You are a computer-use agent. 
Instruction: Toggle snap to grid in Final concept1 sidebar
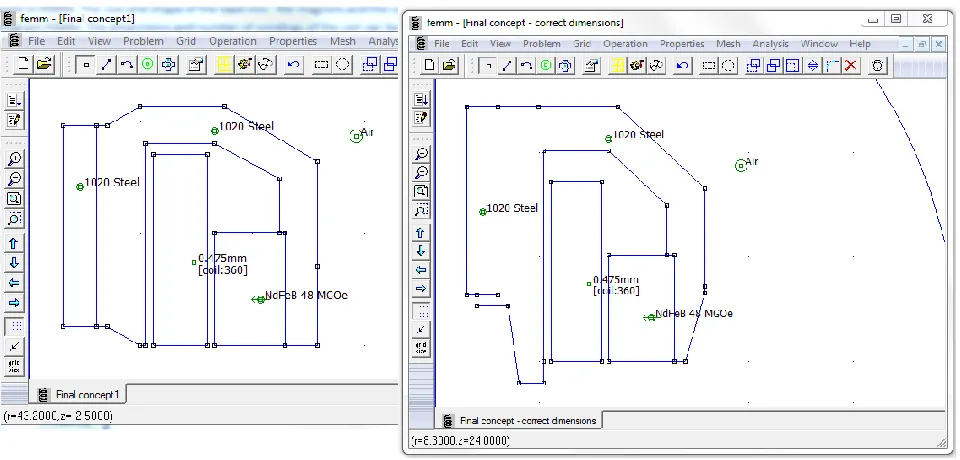15,347
